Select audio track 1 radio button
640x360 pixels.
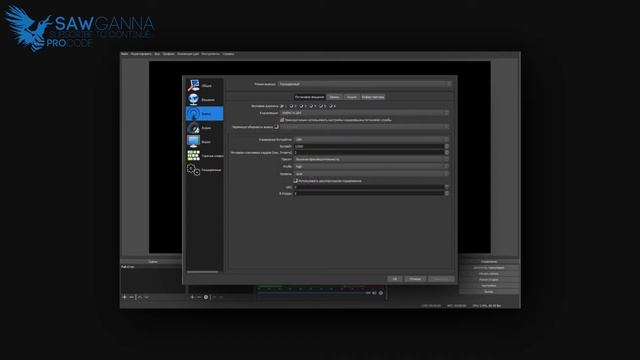[x=282, y=106]
